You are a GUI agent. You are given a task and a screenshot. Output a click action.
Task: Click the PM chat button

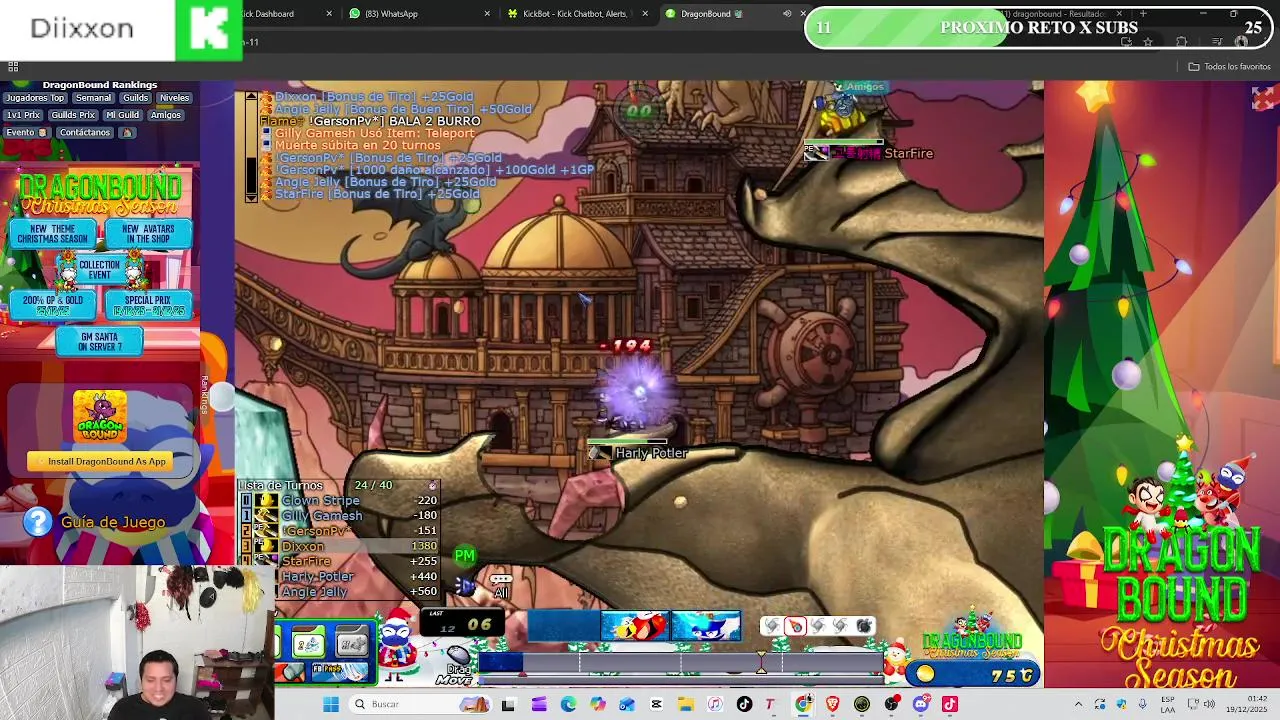point(465,555)
